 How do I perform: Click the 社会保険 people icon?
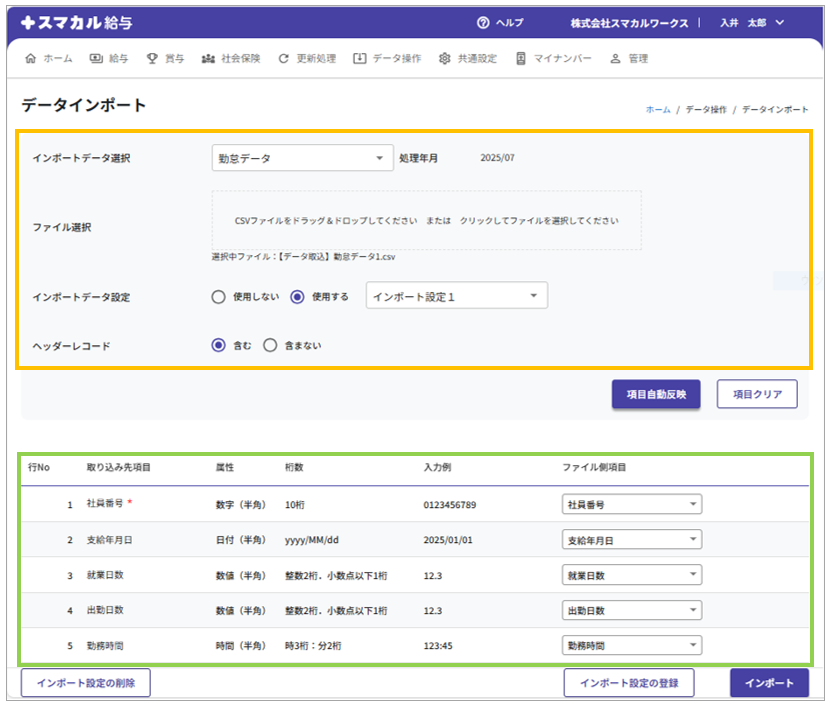[208, 59]
